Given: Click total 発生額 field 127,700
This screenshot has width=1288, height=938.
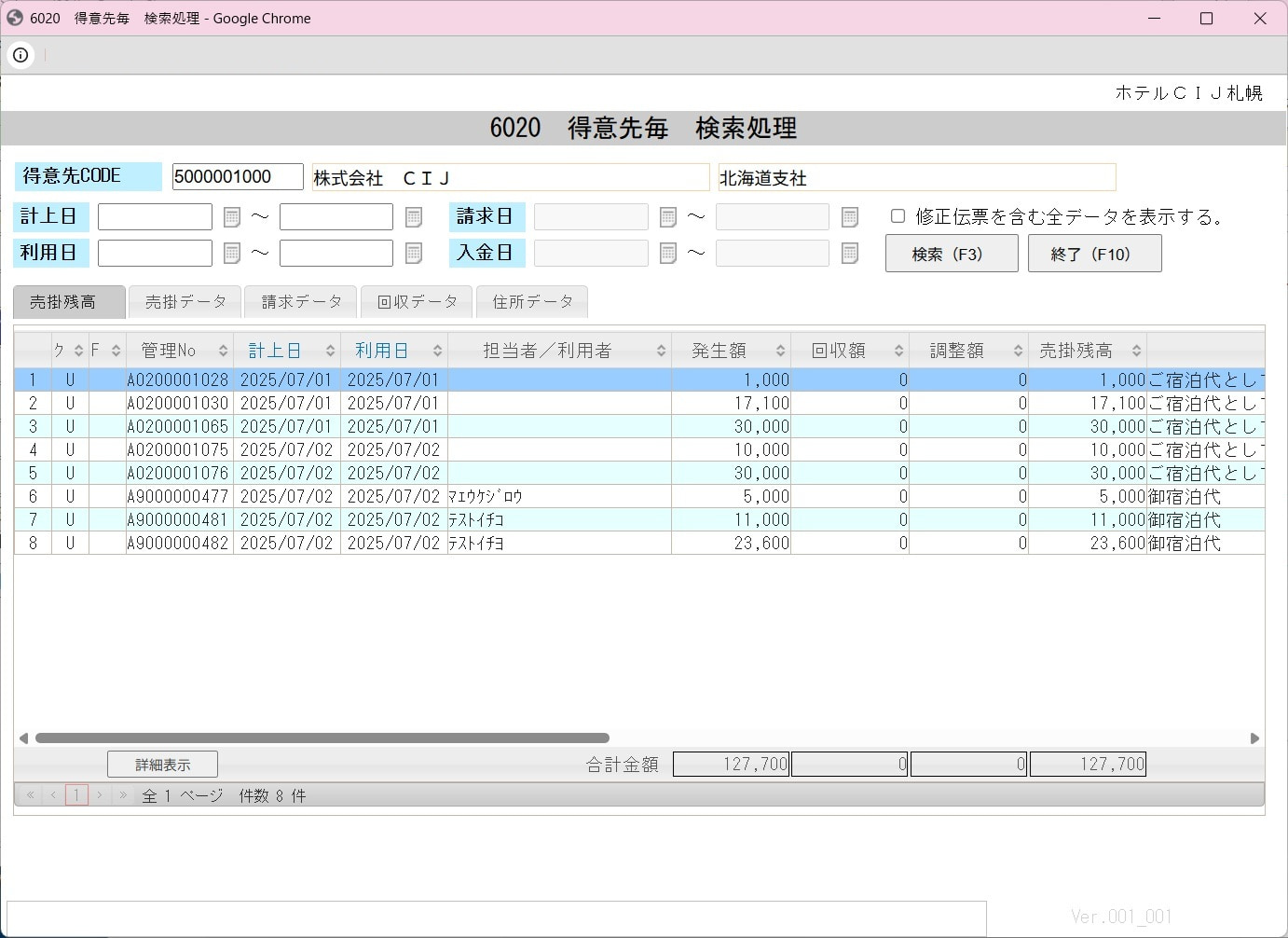Looking at the screenshot, I should (731, 765).
